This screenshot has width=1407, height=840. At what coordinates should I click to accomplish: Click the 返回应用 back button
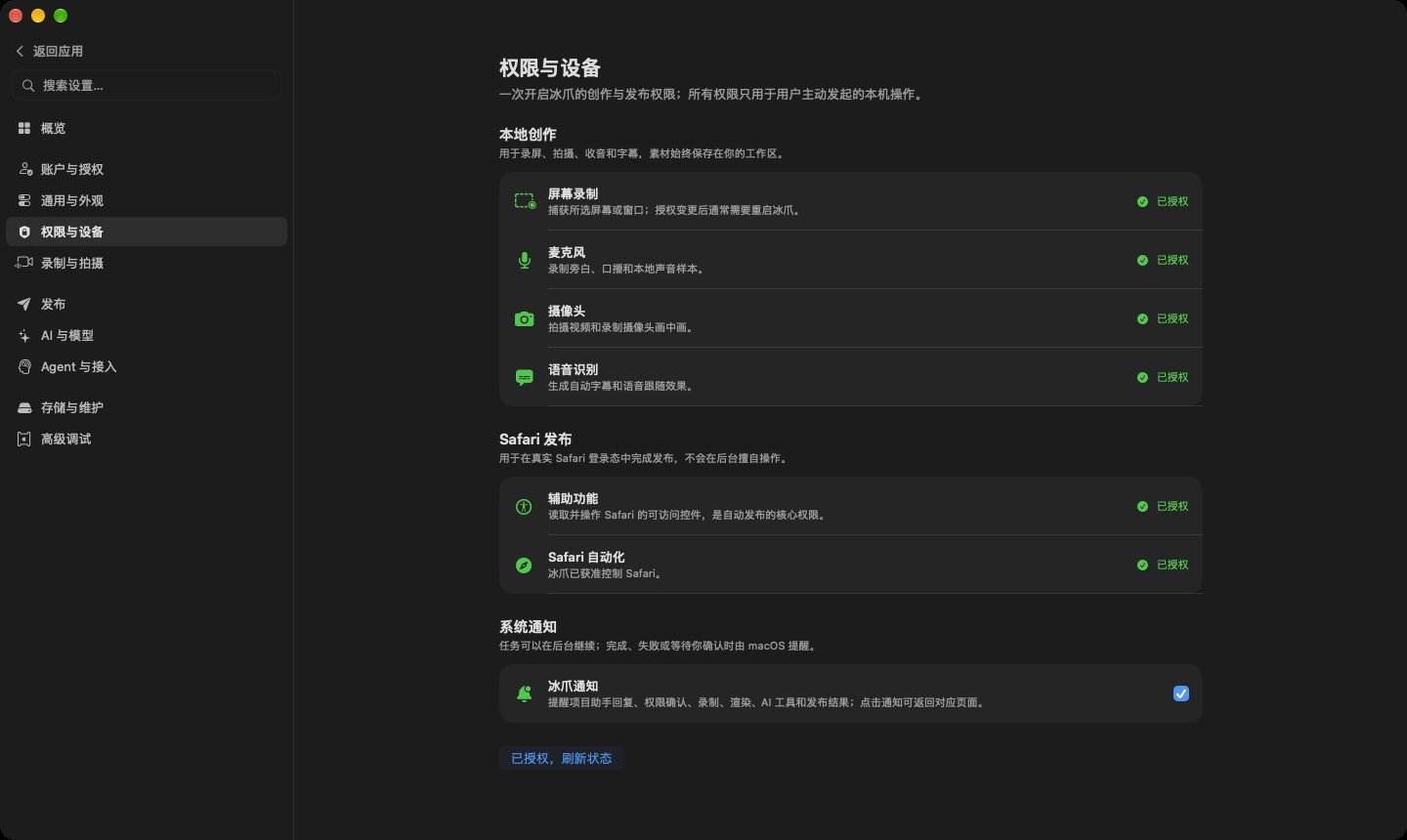coord(49,51)
